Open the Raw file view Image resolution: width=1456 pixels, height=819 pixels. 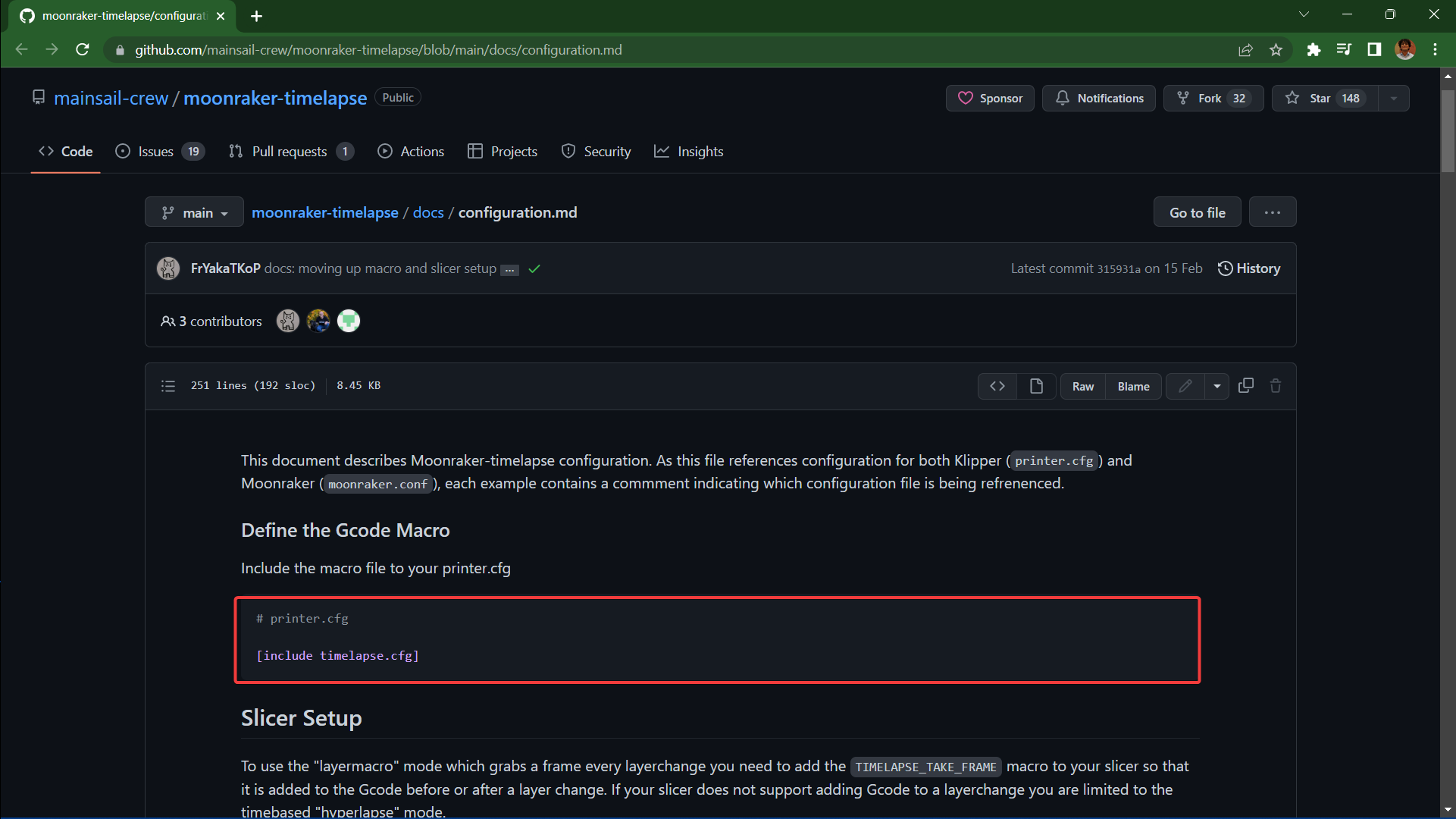coord(1083,387)
